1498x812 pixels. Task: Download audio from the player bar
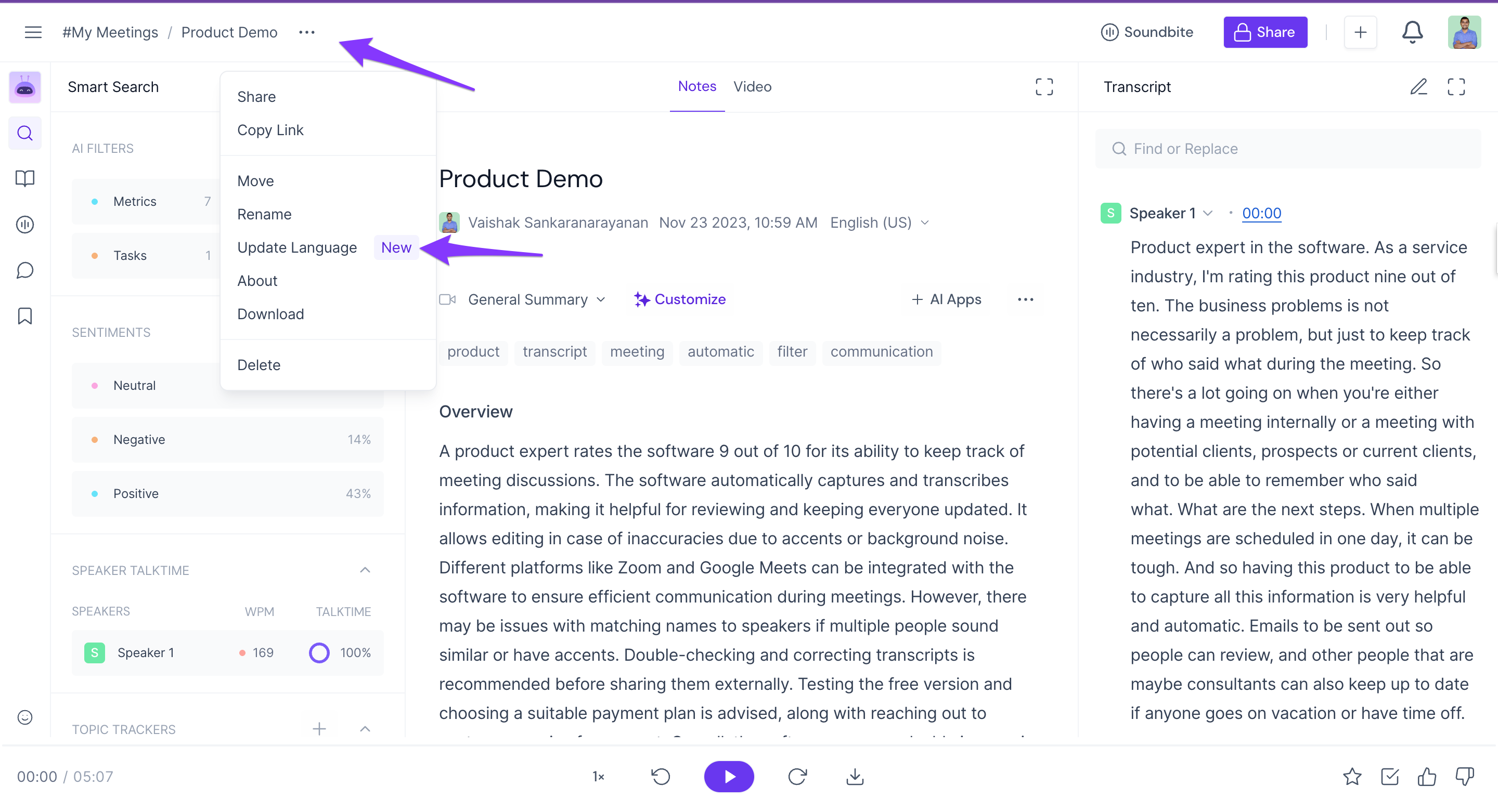[x=854, y=777]
